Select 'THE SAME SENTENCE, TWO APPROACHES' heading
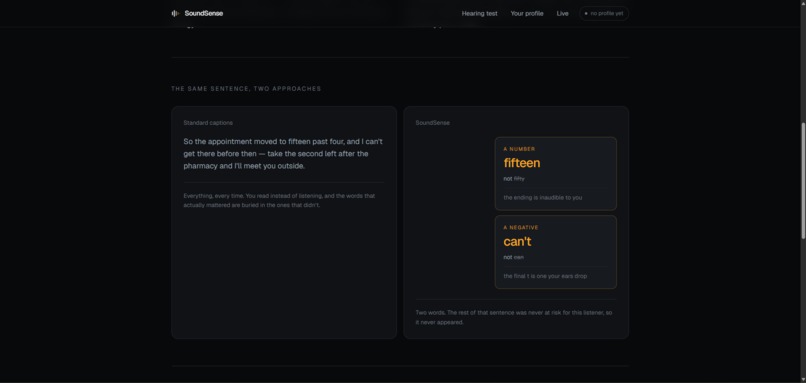The height and width of the screenshot is (383, 806). [x=246, y=88]
